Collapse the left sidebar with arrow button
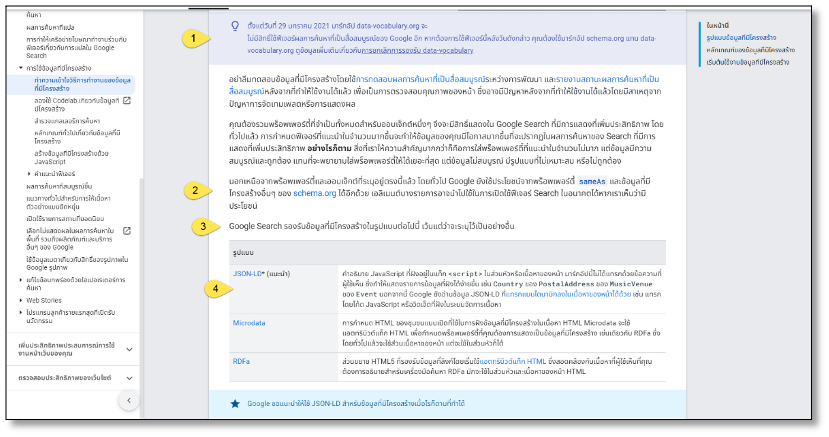The width and height of the screenshot is (829, 437). coord(128,401)
